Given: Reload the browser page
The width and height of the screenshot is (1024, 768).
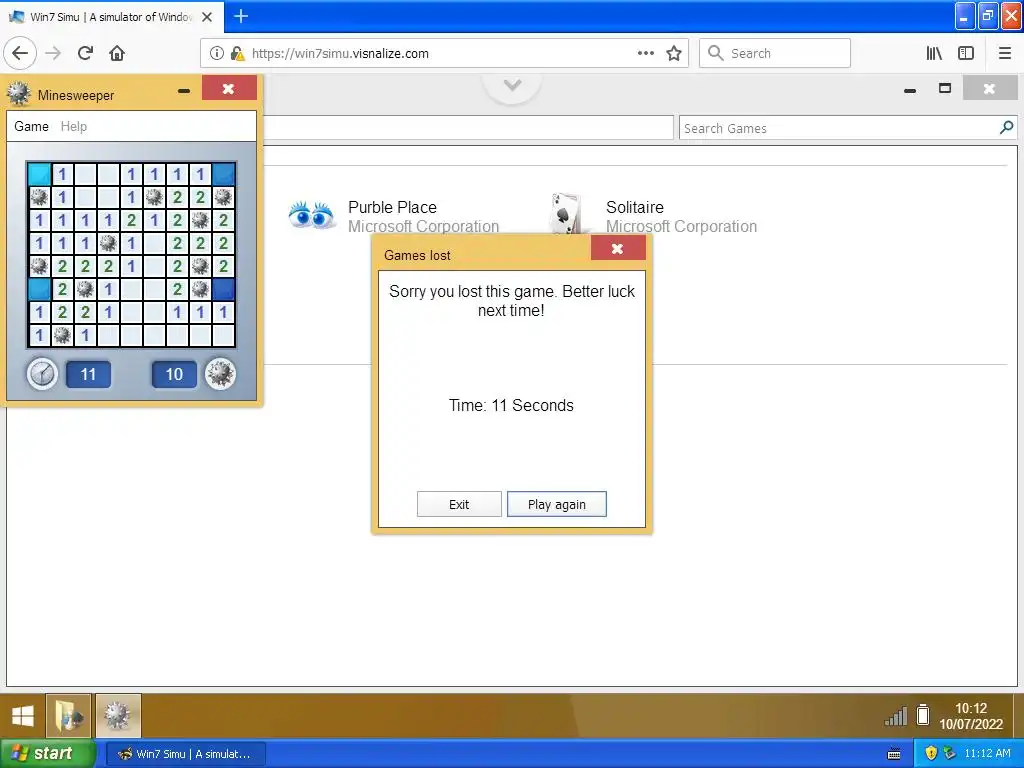Looking at the screenshot, I should tap(85, 54).
